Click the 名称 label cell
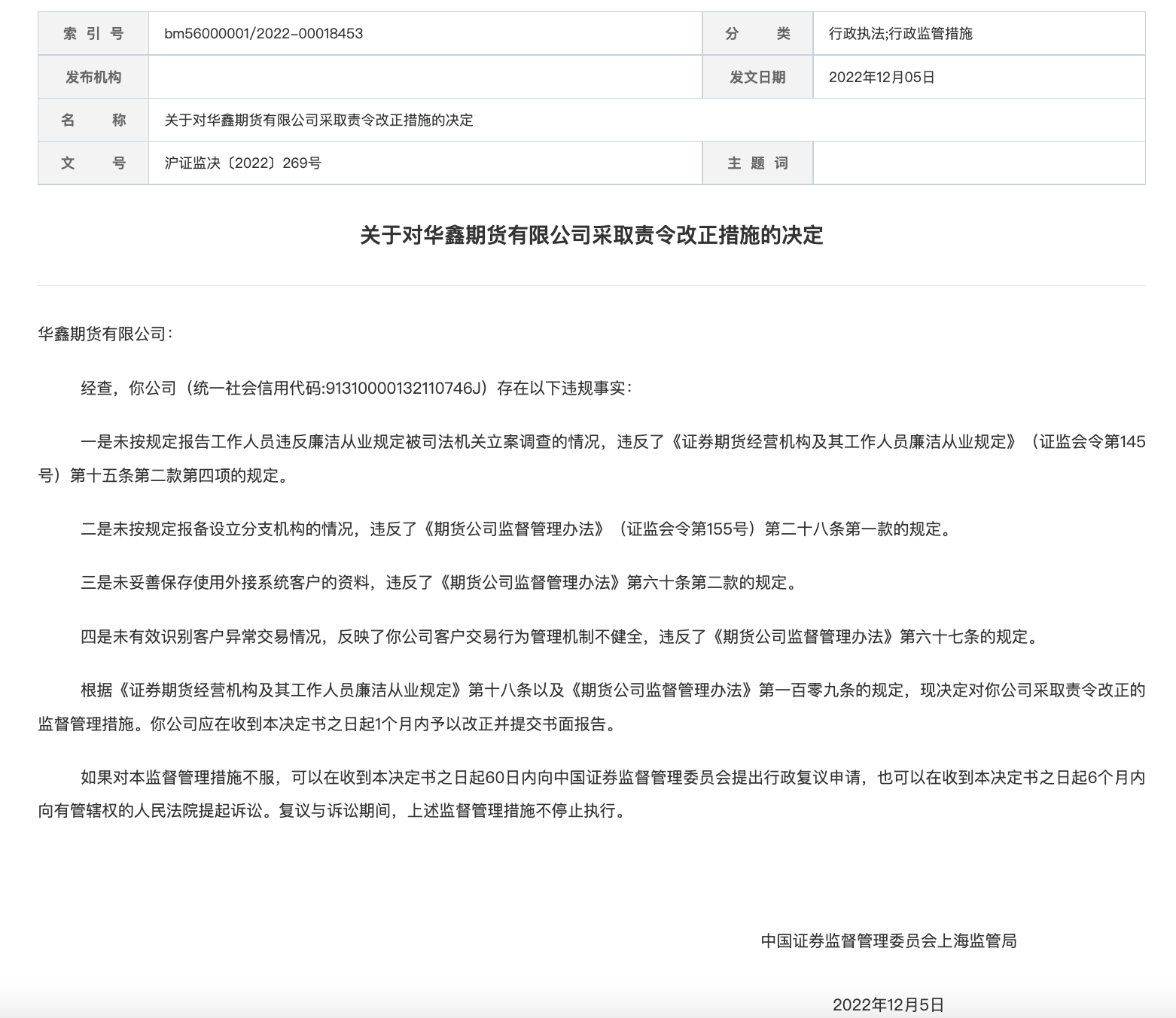Image resolution: width=1176 pixels, height=1018 pixels. pos(93,120)
